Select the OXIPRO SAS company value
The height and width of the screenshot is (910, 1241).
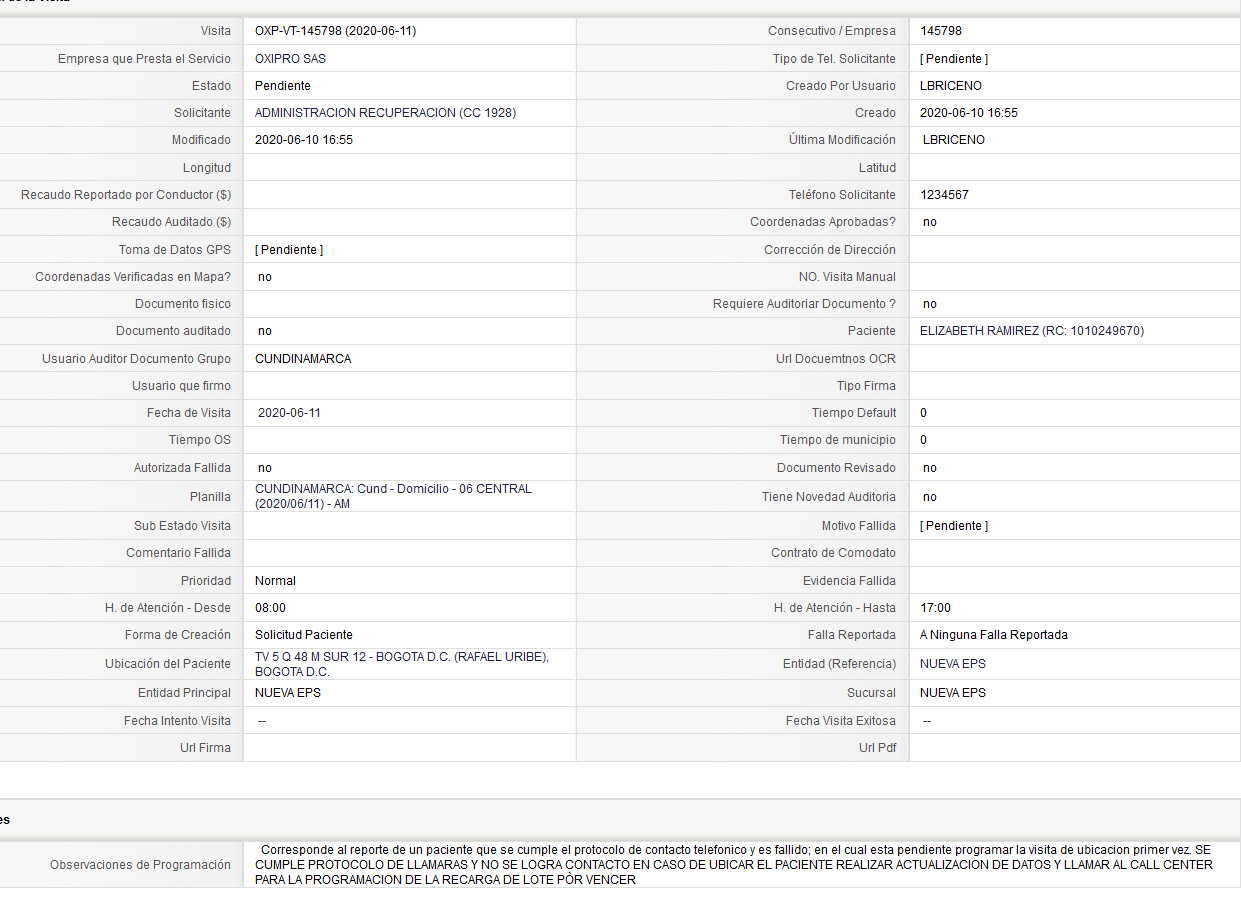[290, 59]
